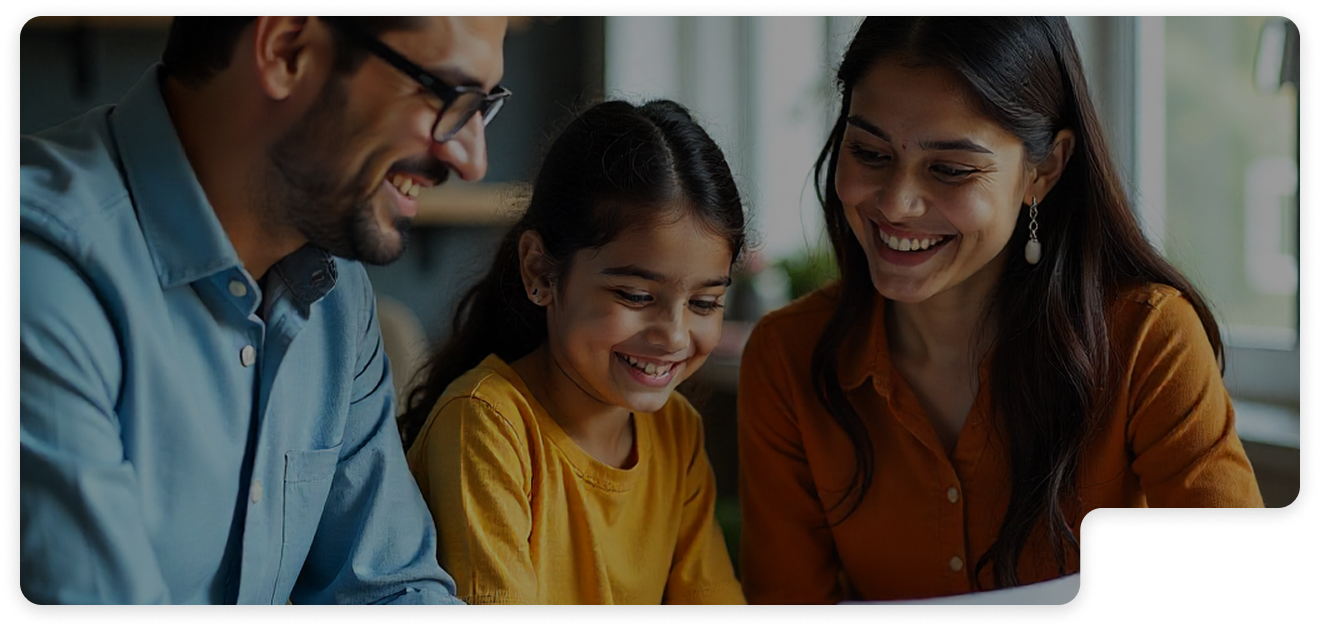Click the green plant in background

pyautogui.click(x=805, y=270)
